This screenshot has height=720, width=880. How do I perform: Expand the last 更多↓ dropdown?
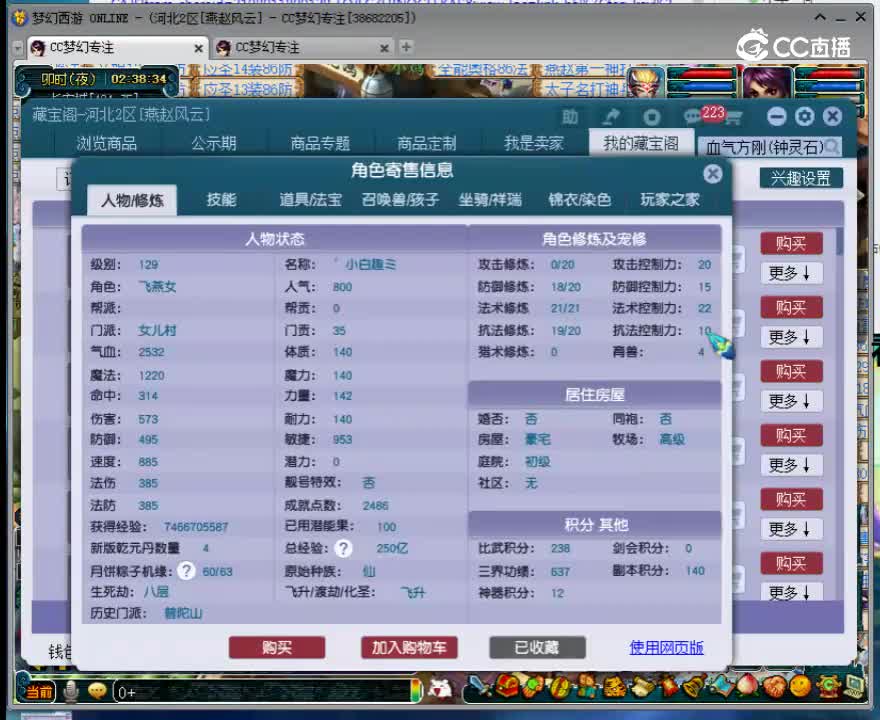click(x=790, y=591)
